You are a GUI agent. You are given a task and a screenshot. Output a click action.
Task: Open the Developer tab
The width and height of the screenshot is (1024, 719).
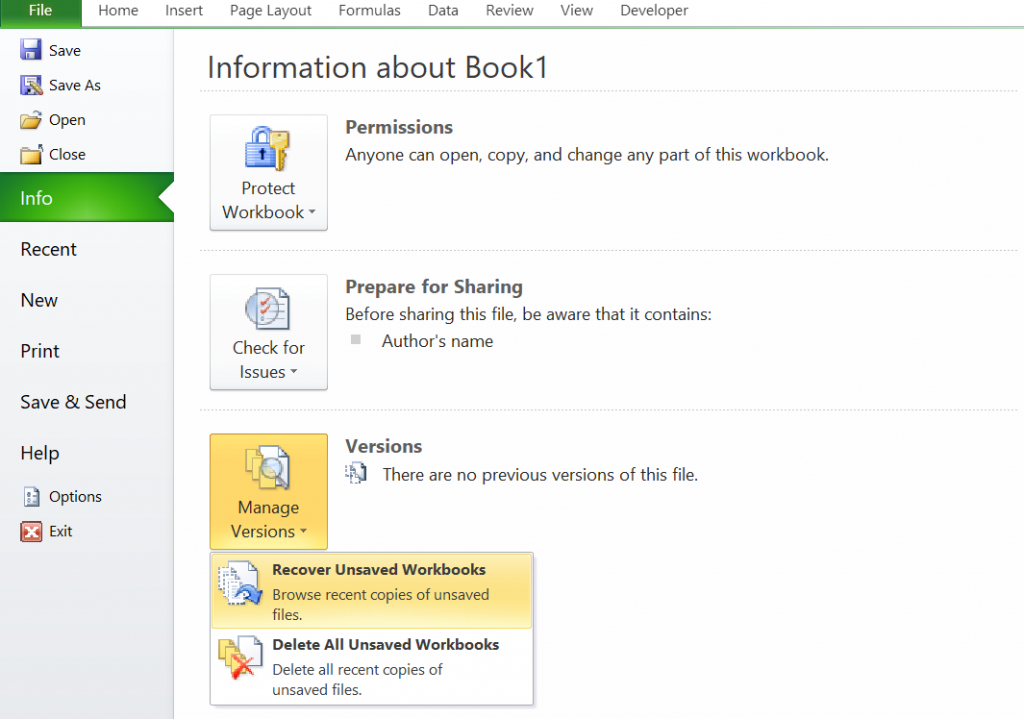click(654, 11)
